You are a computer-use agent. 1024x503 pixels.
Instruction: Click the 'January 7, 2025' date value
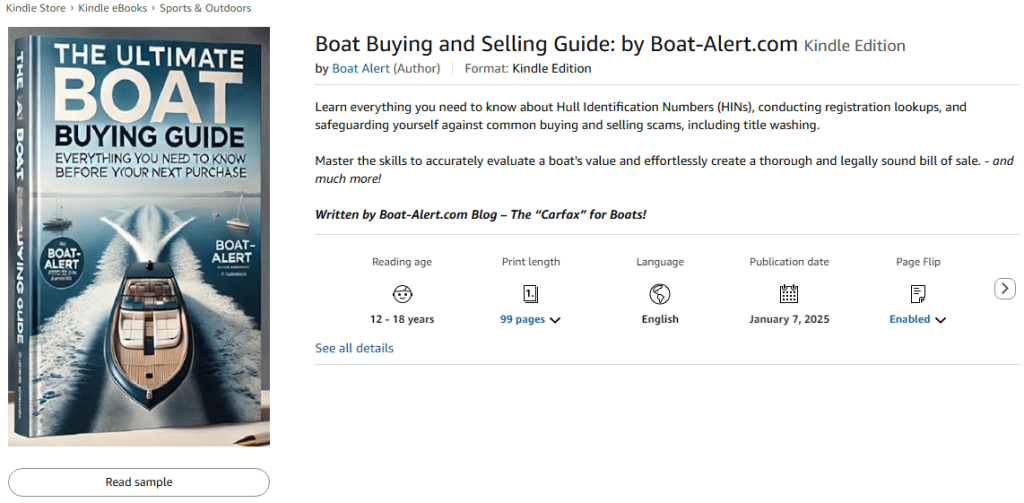pyautogui.click(x=789, y=319)
